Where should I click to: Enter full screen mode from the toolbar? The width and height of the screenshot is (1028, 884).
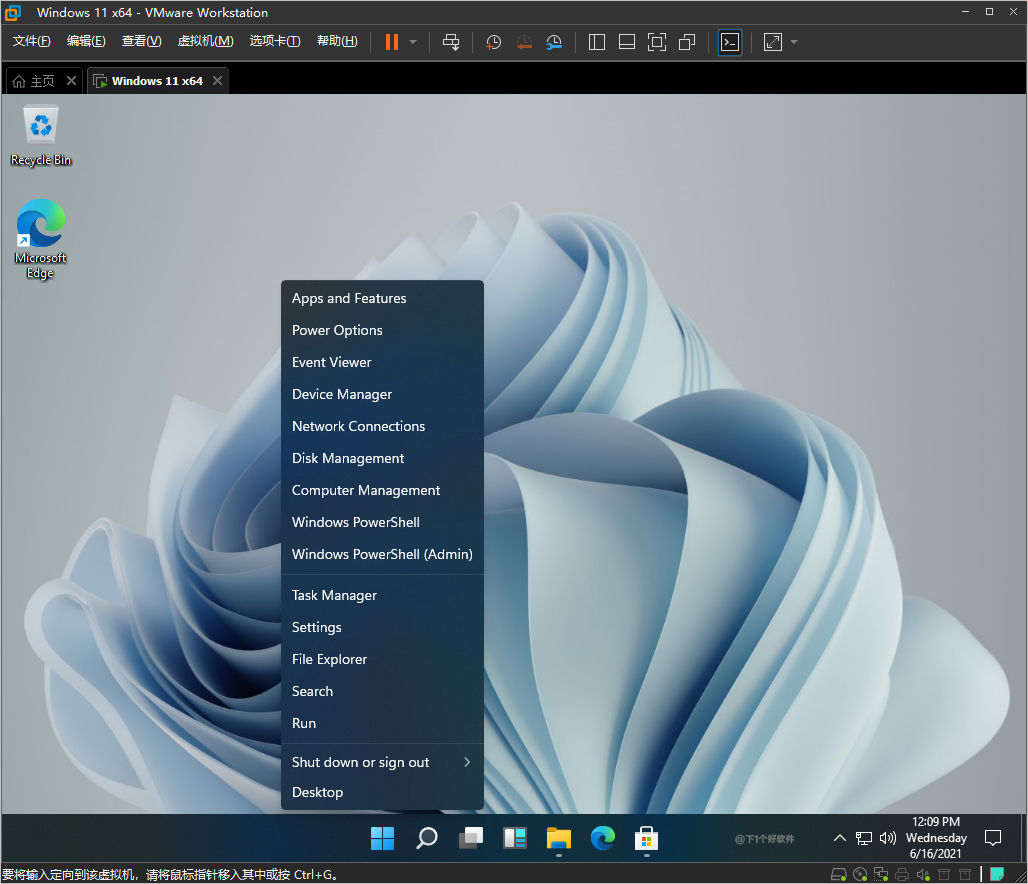657,42
